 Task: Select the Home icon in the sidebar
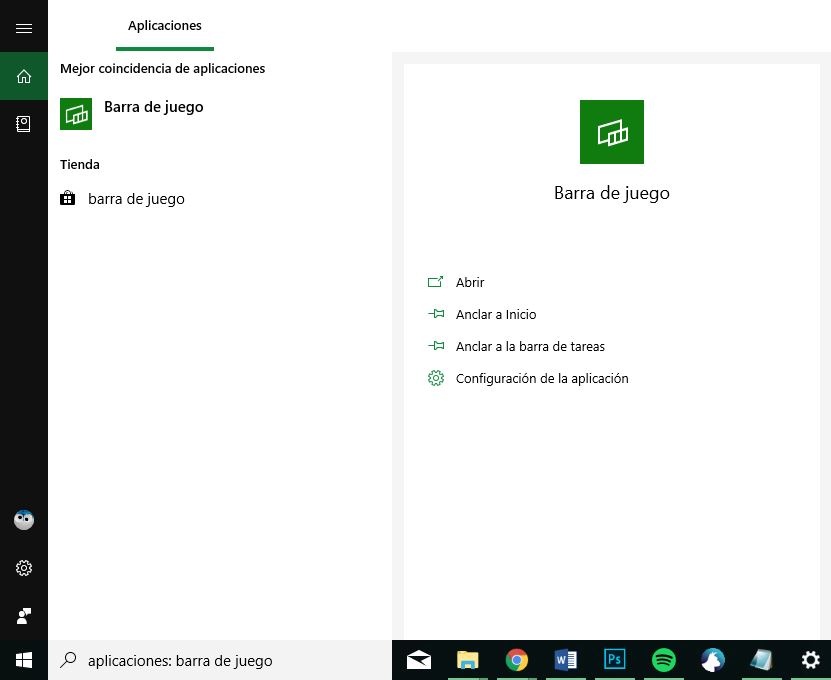(x=24, y=76)
